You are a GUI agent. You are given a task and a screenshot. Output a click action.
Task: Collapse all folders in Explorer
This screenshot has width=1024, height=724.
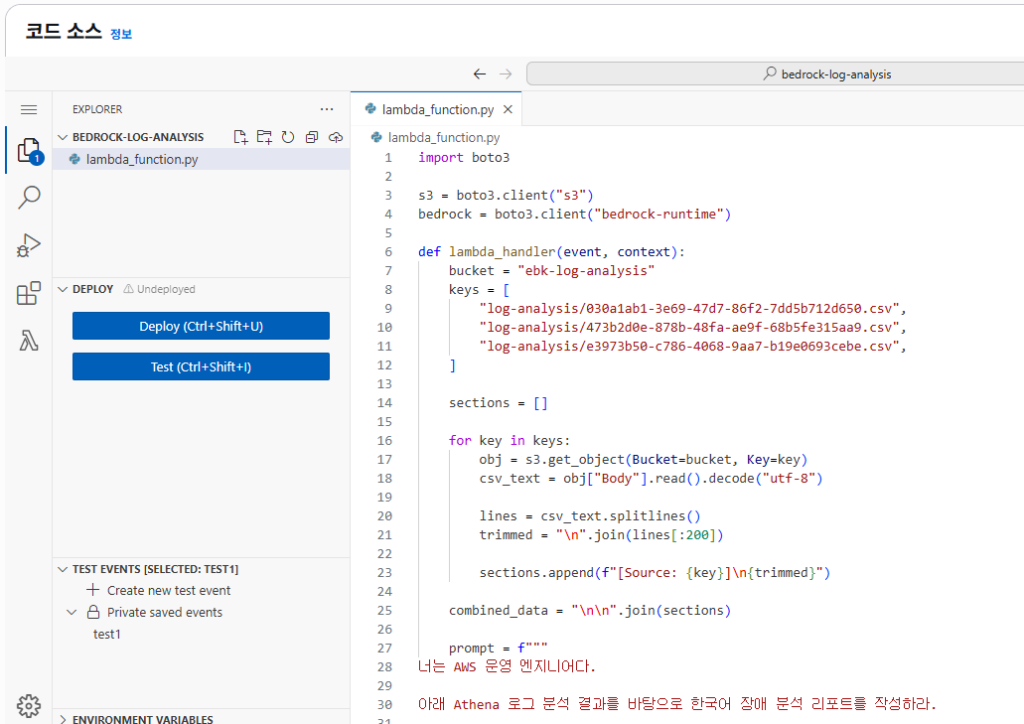coord(312,137)
